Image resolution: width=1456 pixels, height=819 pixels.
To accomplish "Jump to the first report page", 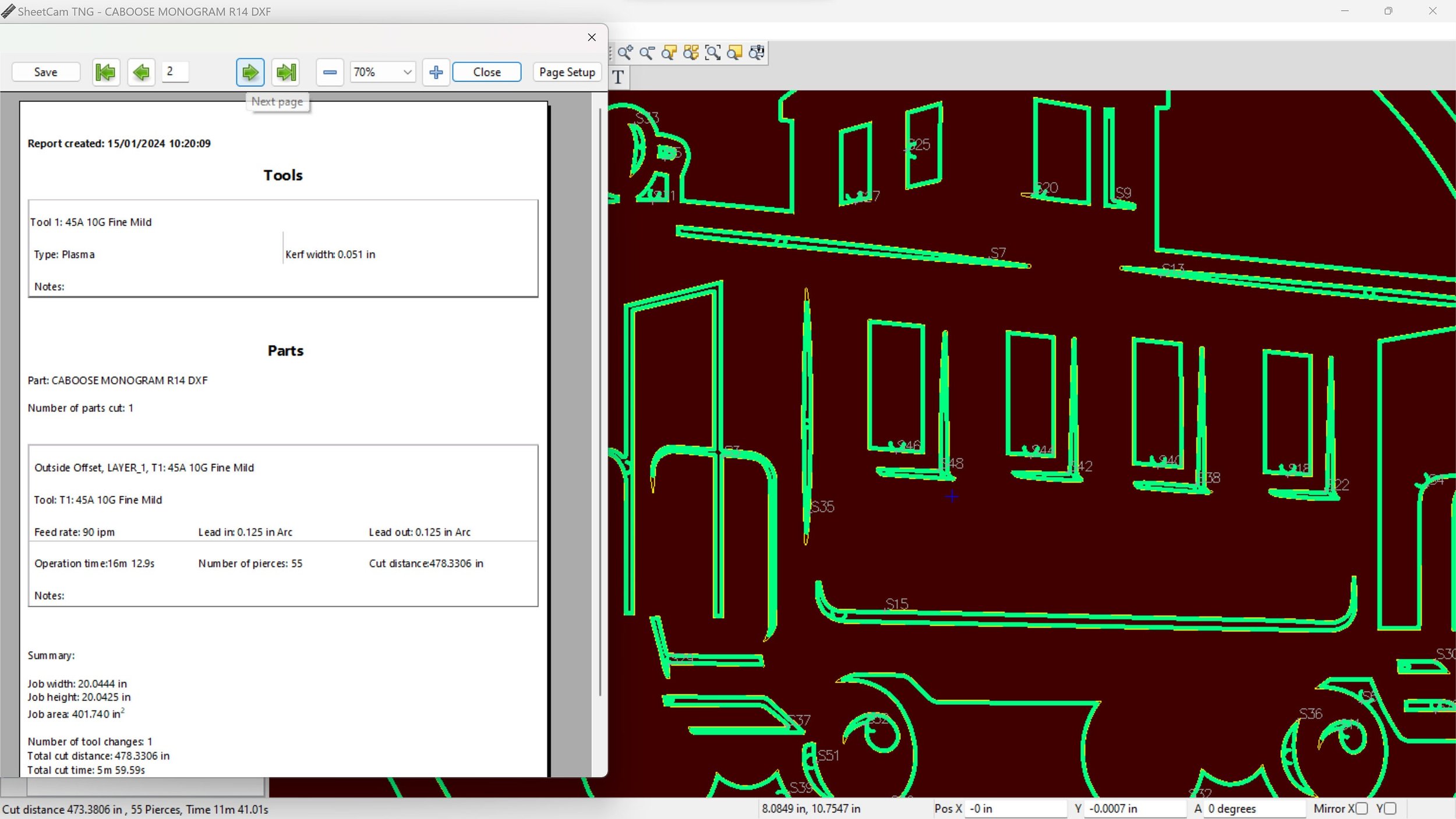I will point(106,72).
